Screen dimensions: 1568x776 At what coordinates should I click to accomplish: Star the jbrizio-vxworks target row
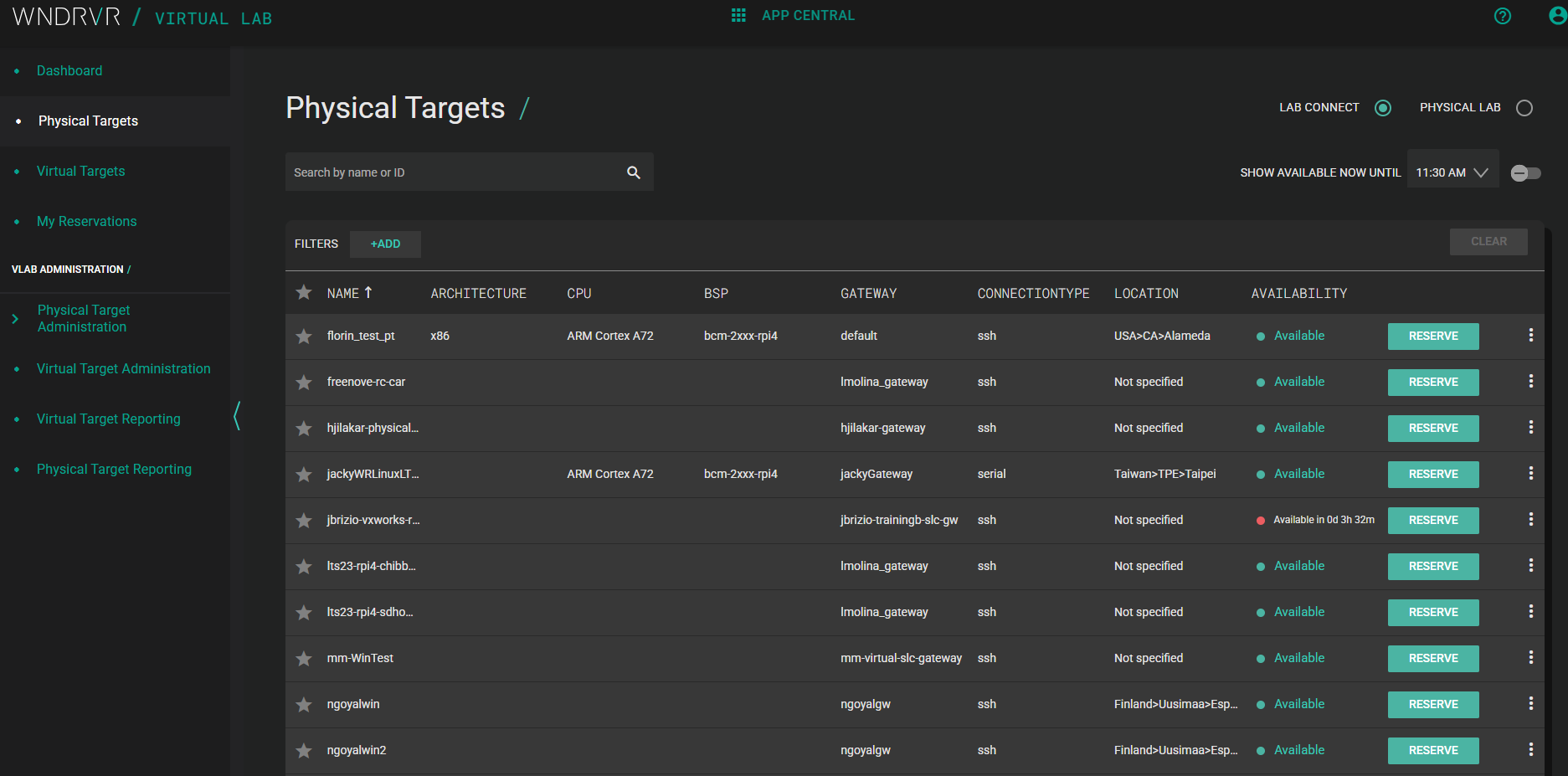(304, 521)
